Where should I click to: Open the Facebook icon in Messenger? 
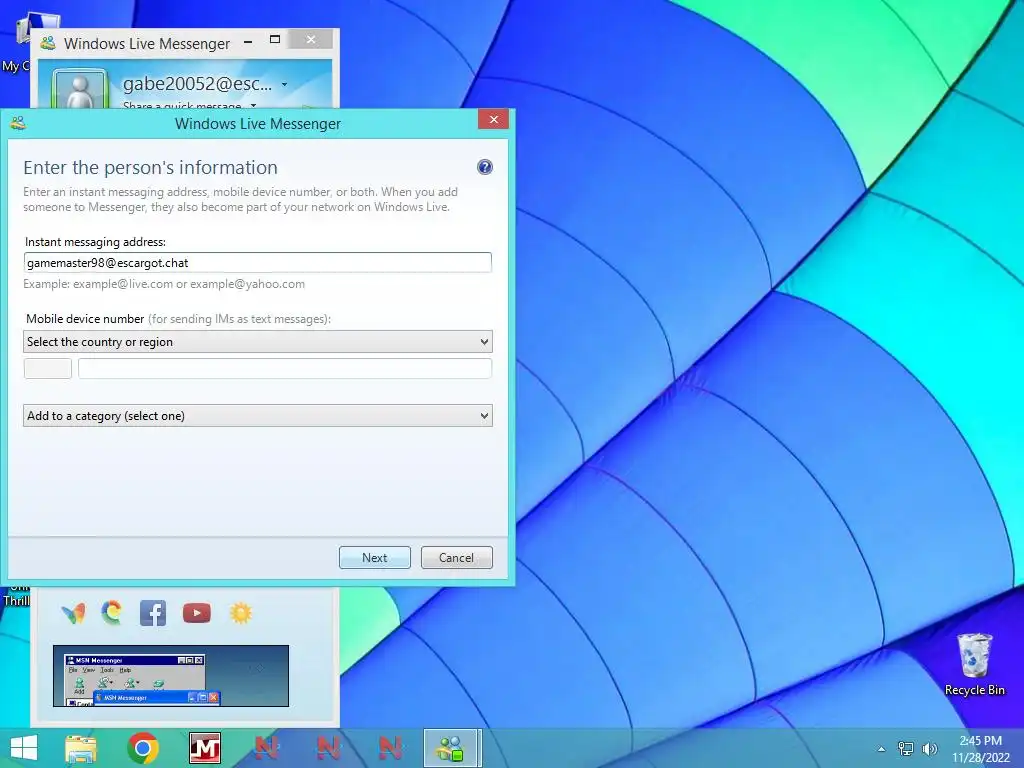(153, 613)
